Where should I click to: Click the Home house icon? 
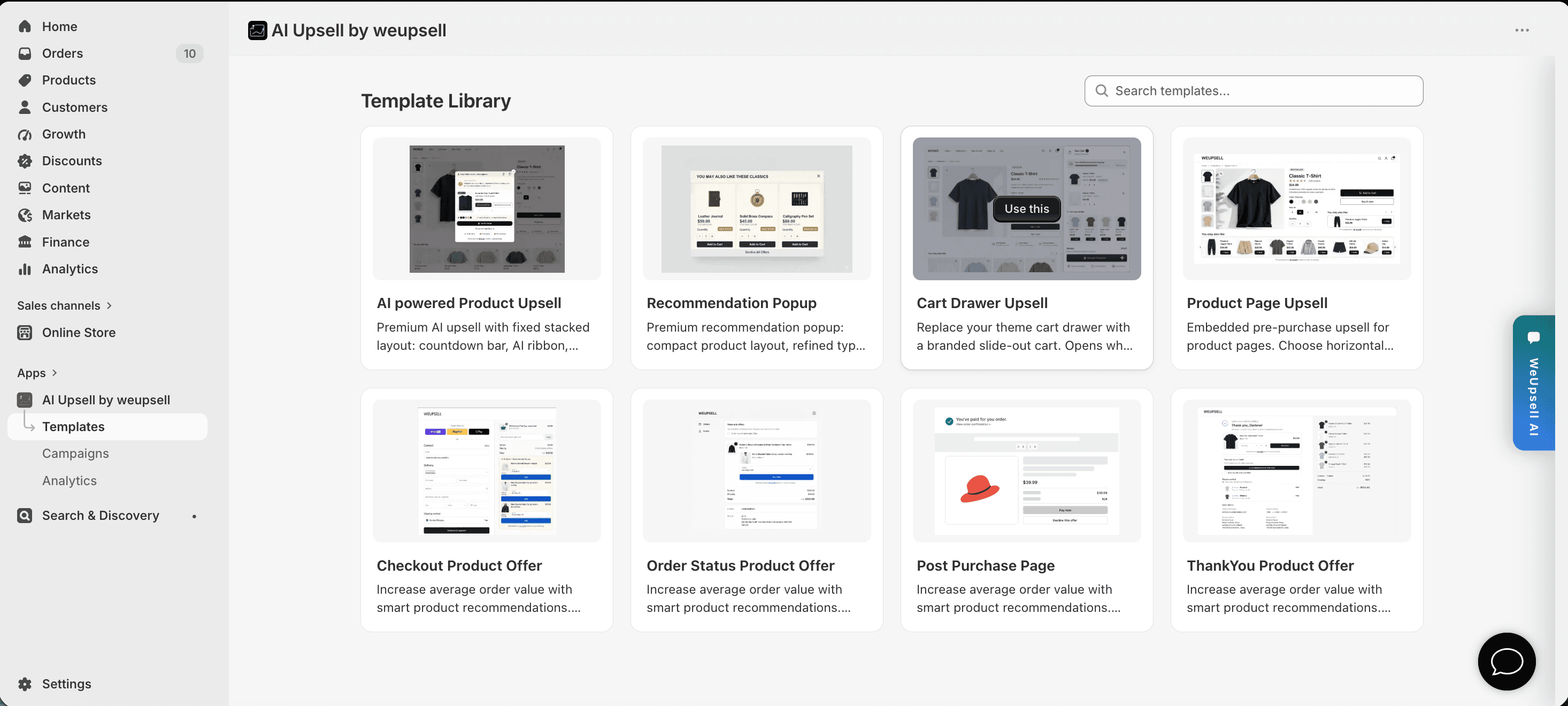(25, 26)
